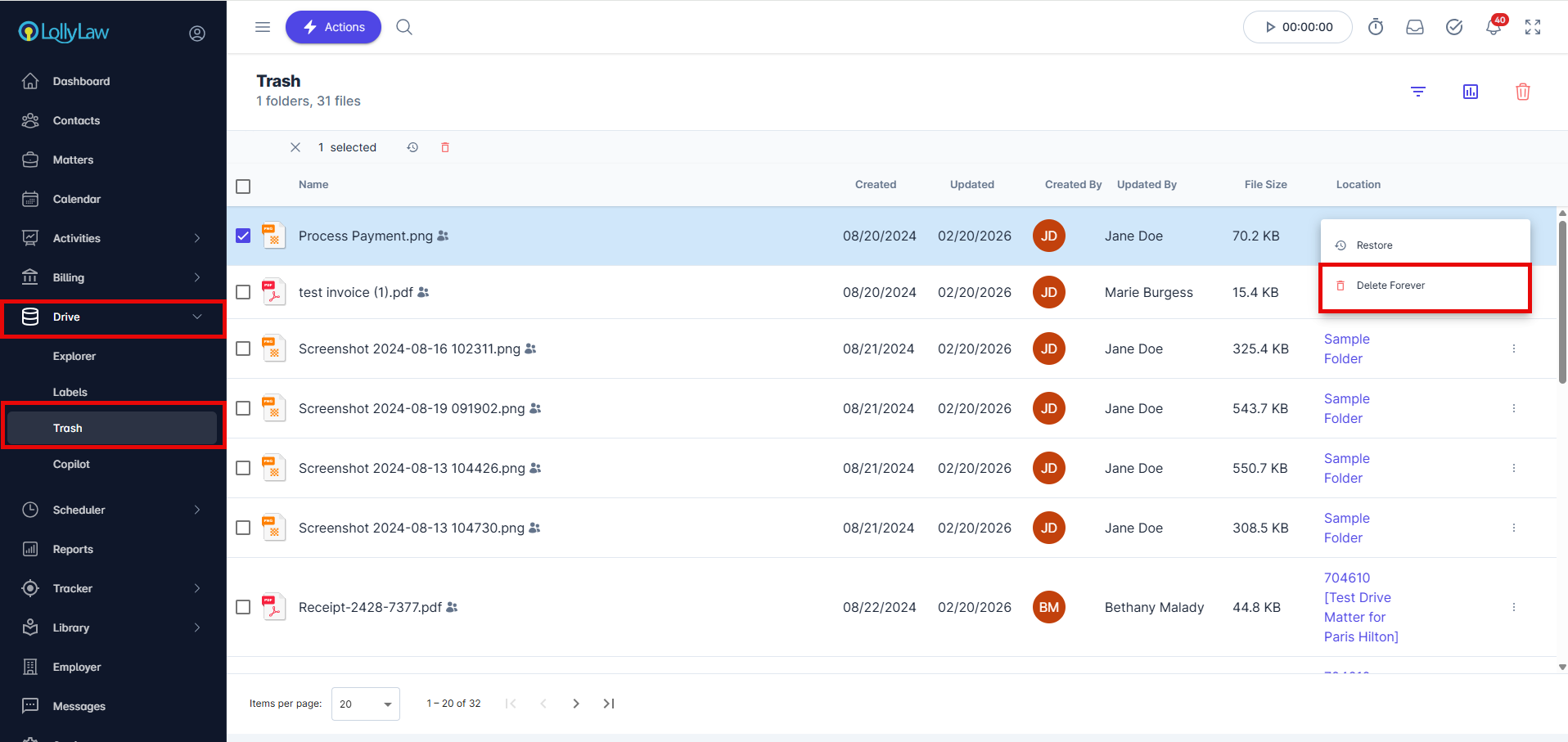The height and width of the screenshot is (742, 1568).
Task: Click the Actions button
Action: (x=333, y=27)
